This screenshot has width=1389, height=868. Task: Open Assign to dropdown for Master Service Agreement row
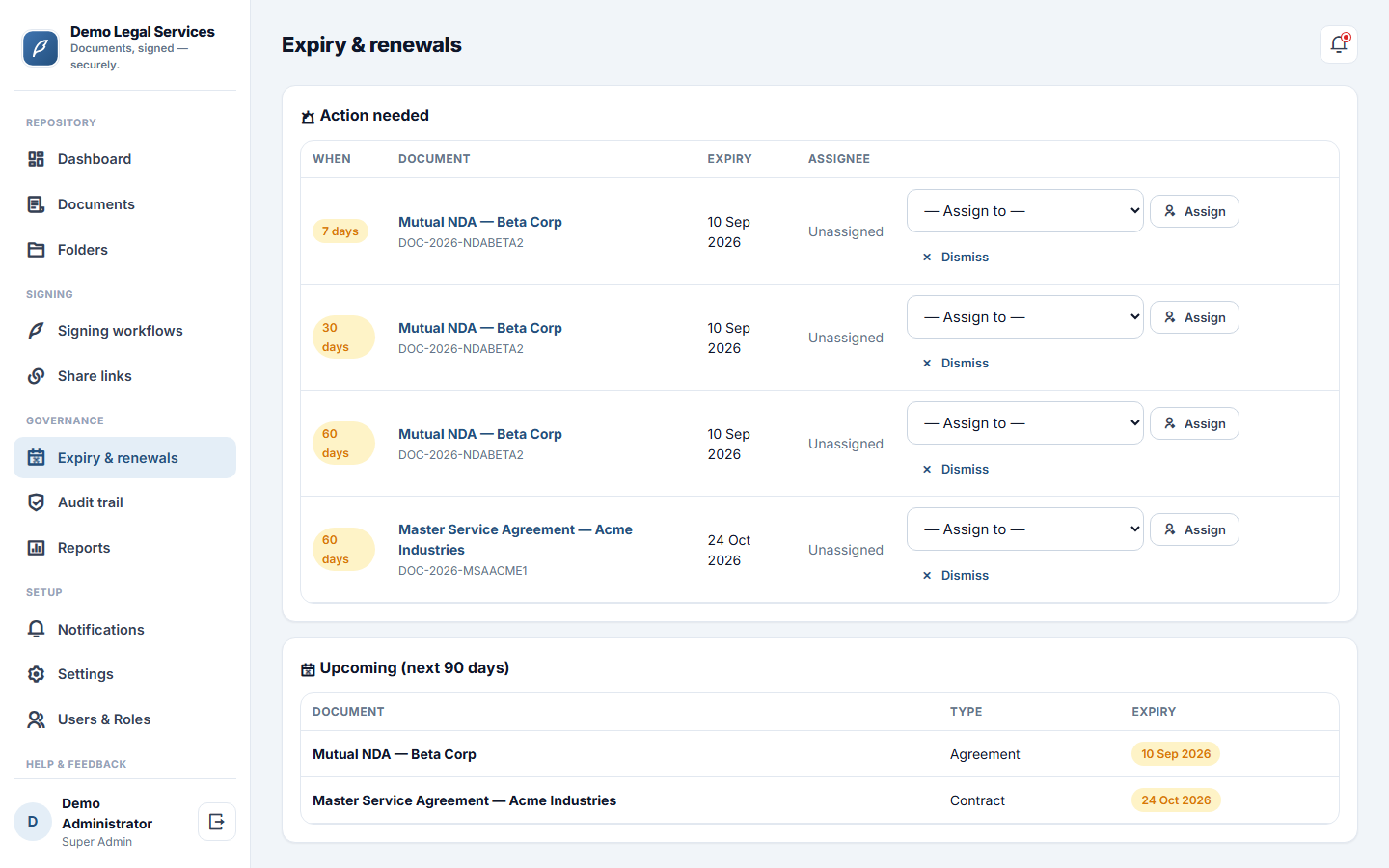click(1025, 529)
